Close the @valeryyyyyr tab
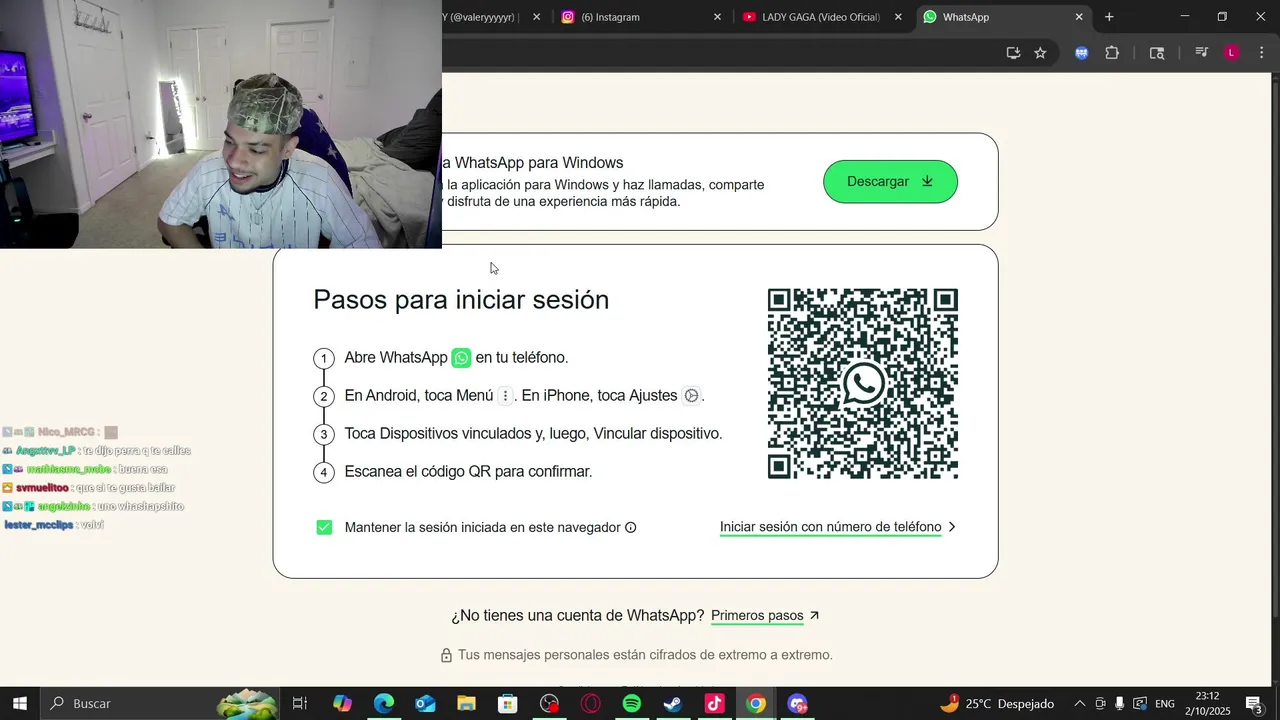This screenshot has width=1280, height=720. point(536,17)
